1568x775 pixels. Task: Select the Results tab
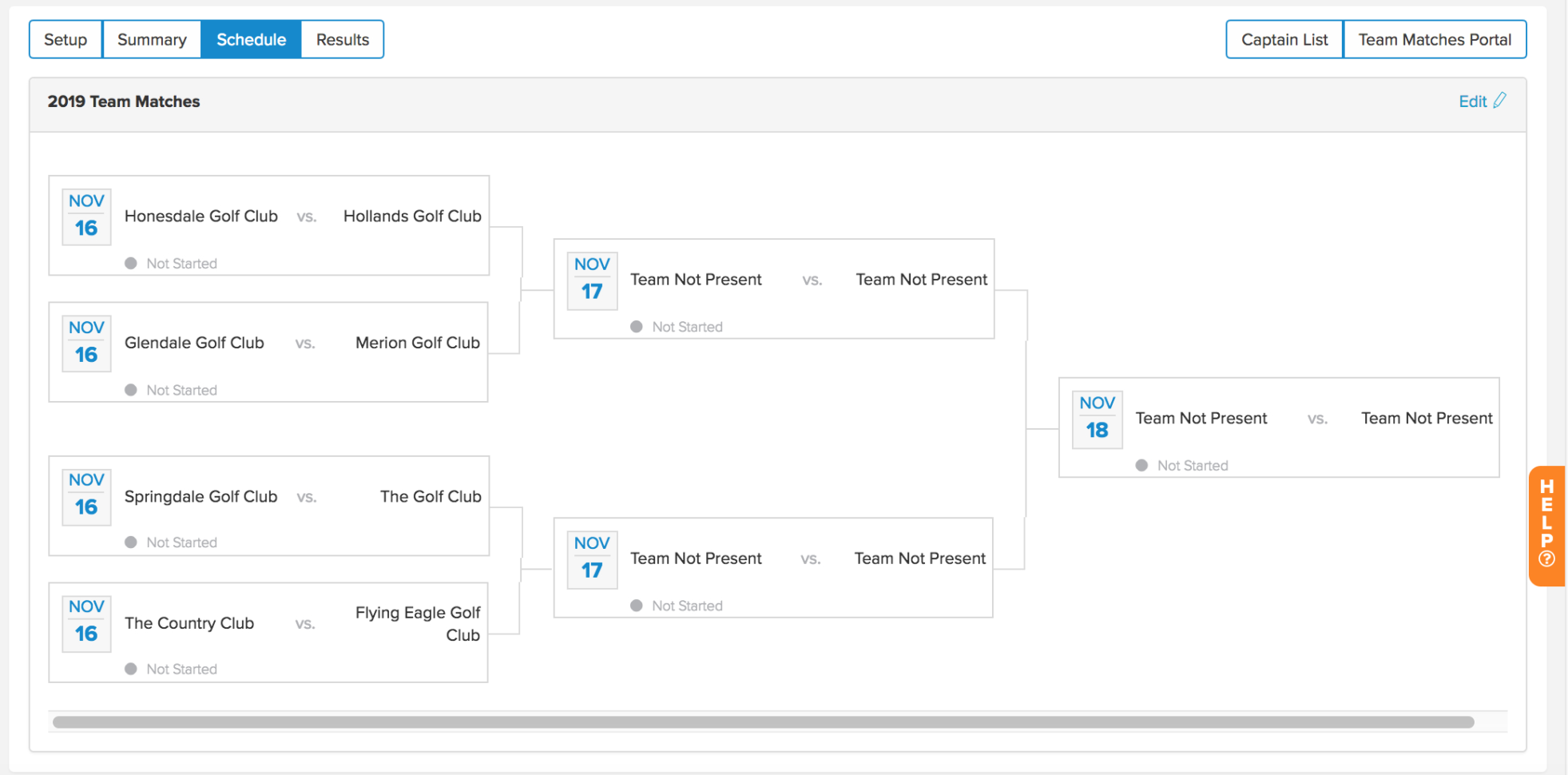342,38
